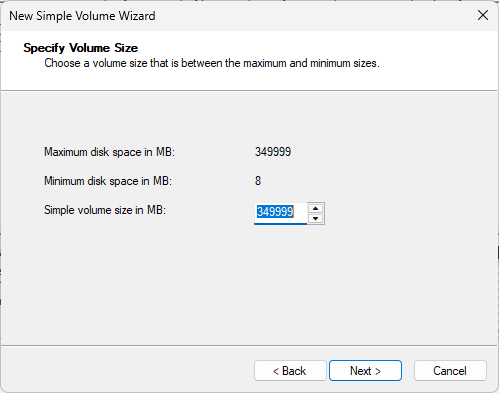Screen dimensions: 499x393
Task: Decrease volume size with the down spinner arrow
Action: (316, 219)
